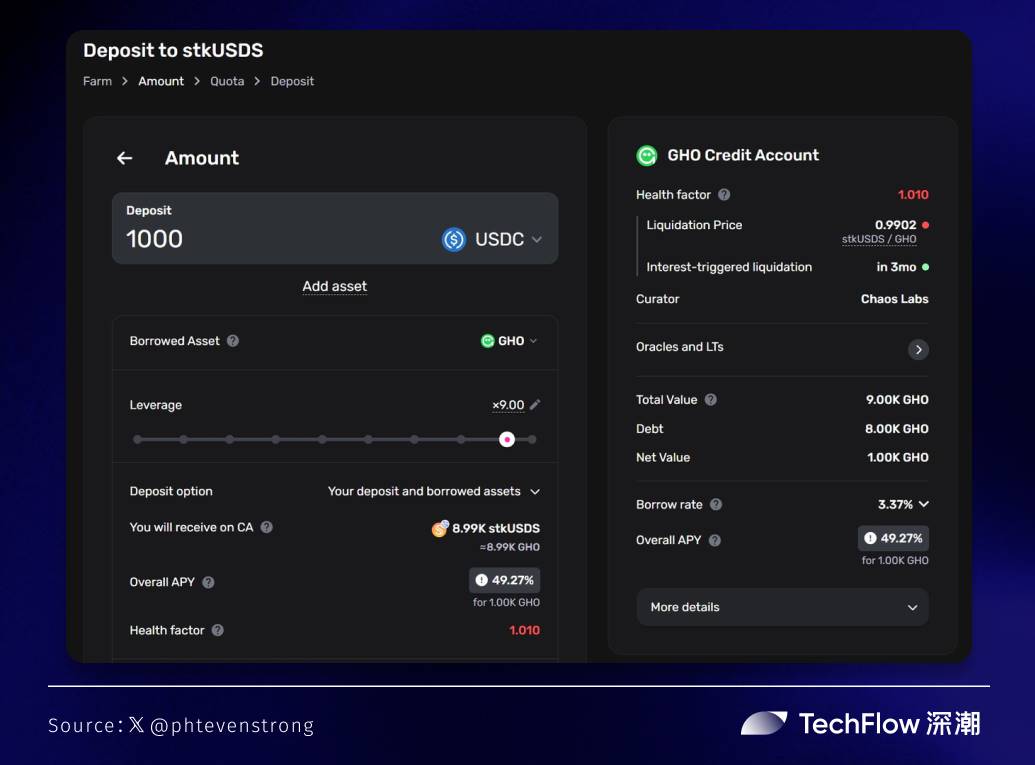Click the GHO token icon in Borrowed Asset

tap(488, 341)
